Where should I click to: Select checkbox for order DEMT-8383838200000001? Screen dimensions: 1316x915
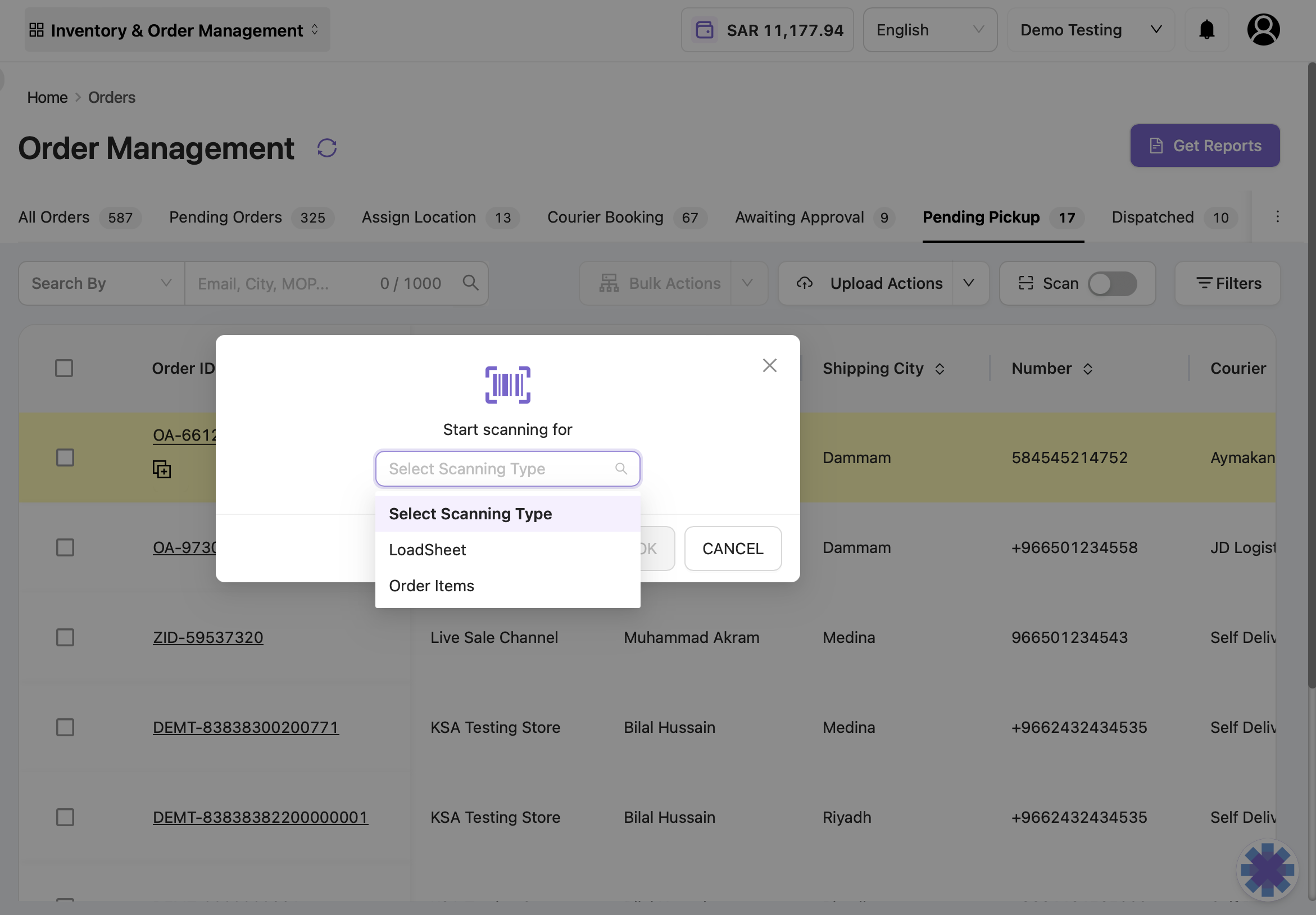pos(65,818)
